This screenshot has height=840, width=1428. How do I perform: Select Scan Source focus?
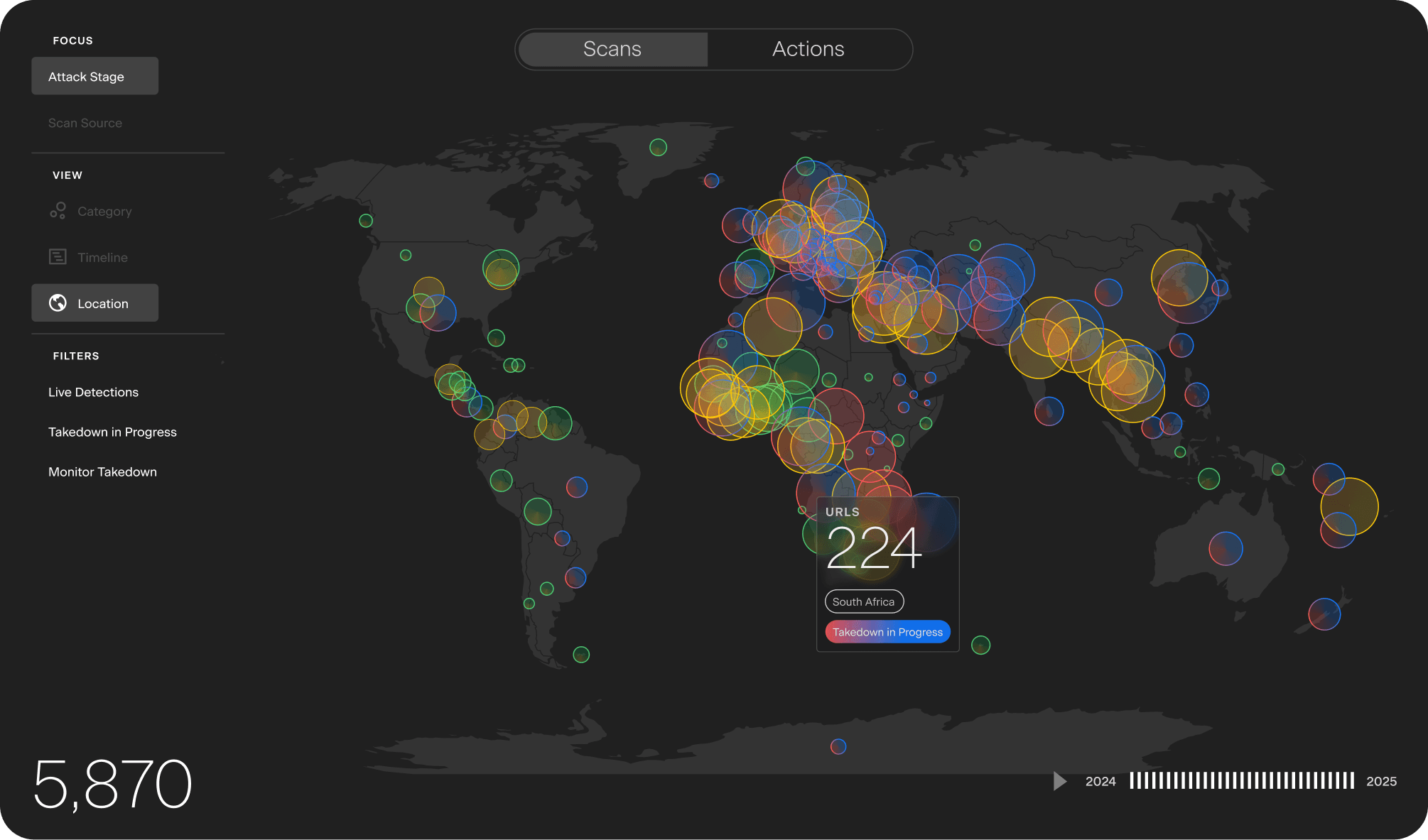[x=85, y=123]
